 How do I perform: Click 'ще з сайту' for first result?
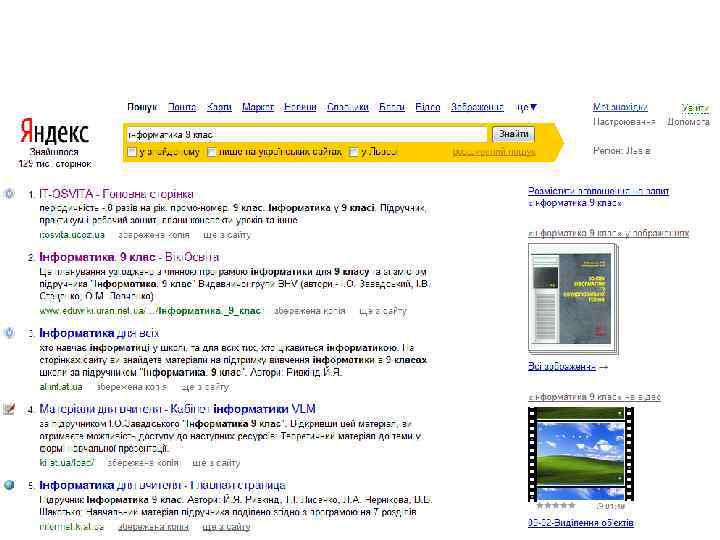click(226, 235)
